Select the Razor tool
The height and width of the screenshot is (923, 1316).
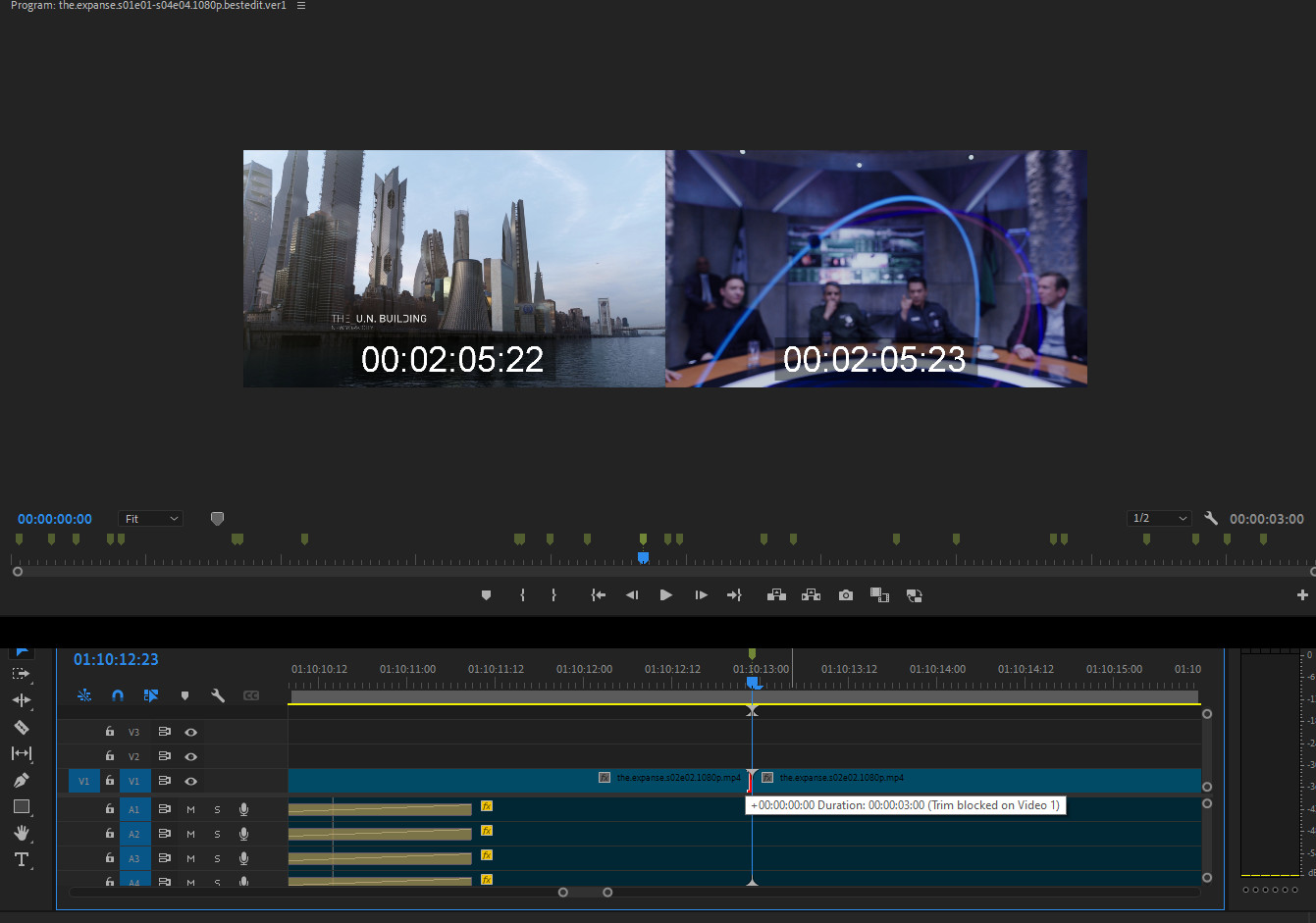tap(22, 727)
